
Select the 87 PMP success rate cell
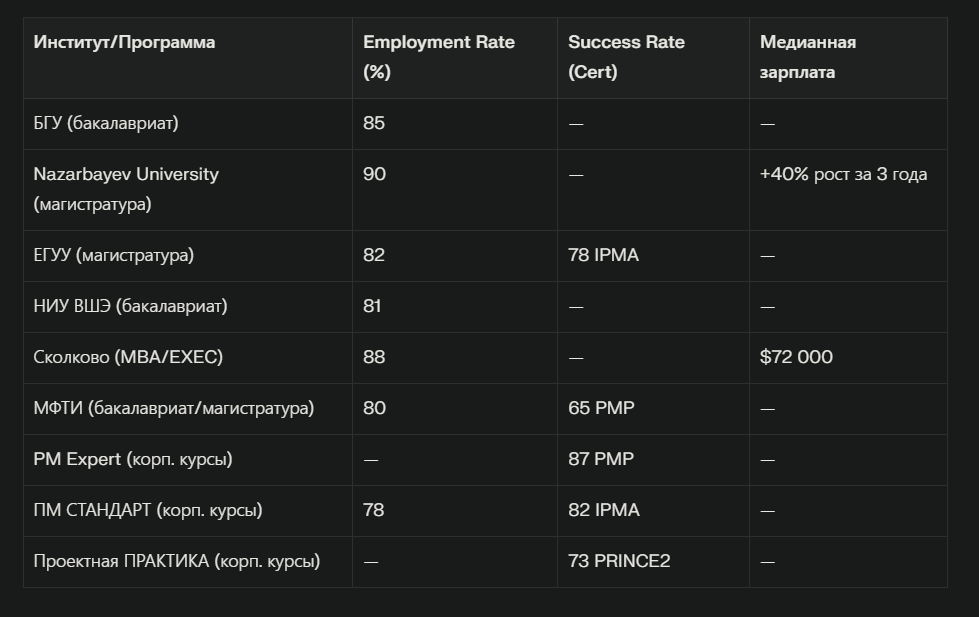pyautogui.click(x=599, y=459)
